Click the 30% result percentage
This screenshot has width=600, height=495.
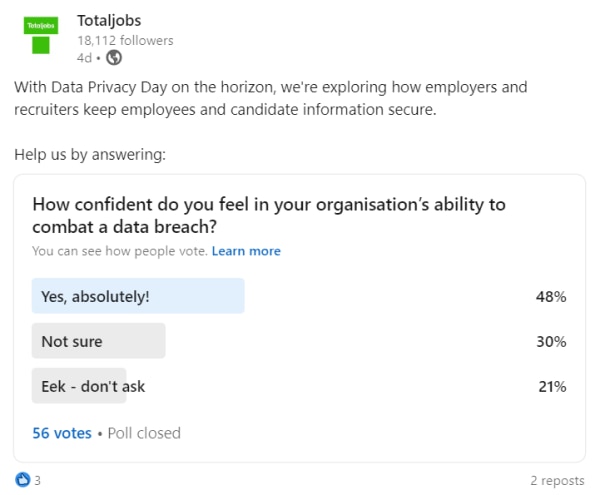tap(551, 341)
